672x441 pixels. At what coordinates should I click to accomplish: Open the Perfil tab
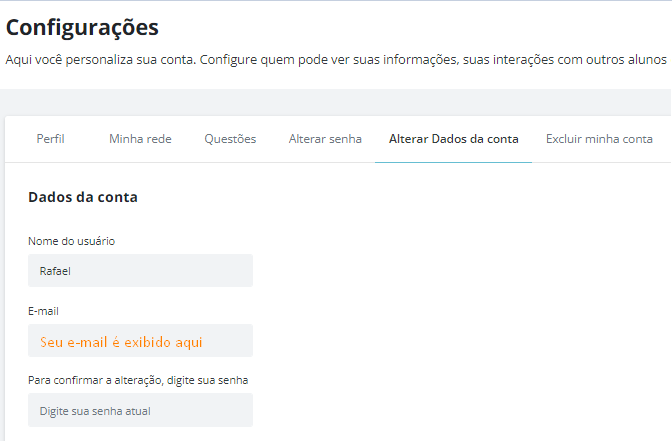click(x=50, y=139)
